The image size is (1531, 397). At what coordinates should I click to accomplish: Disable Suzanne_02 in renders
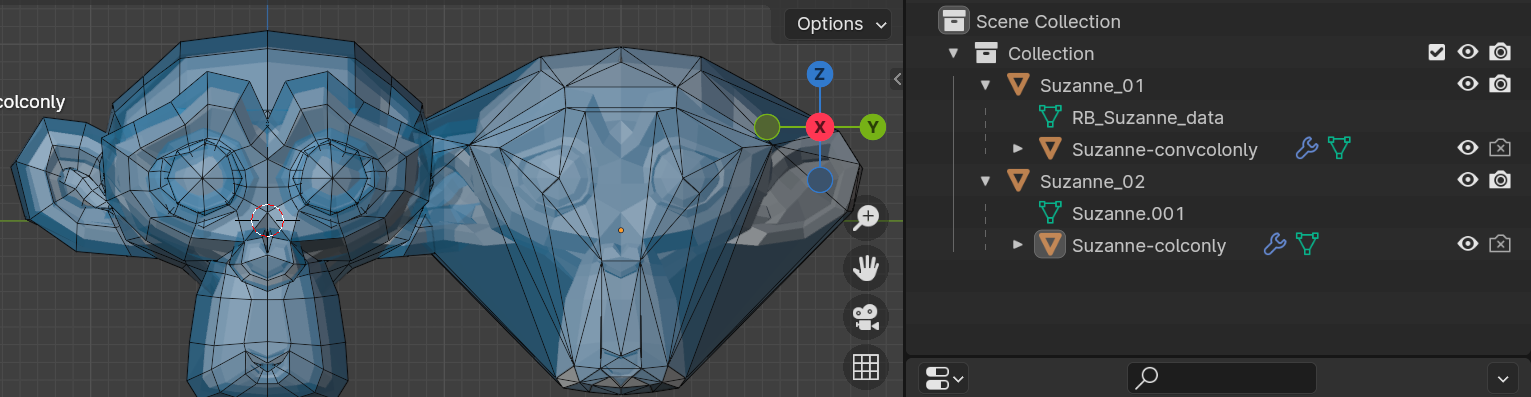pos(1500,180)
